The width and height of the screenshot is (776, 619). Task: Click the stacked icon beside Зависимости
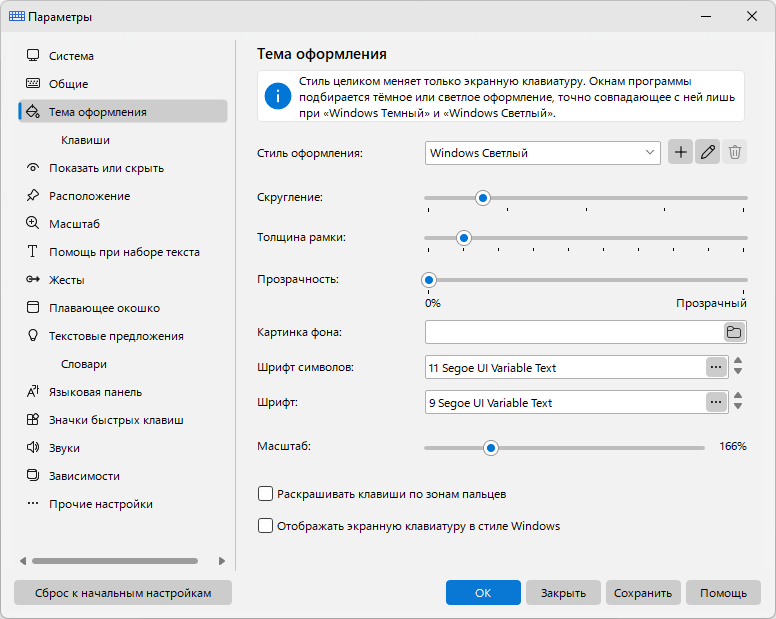[33, 476]
